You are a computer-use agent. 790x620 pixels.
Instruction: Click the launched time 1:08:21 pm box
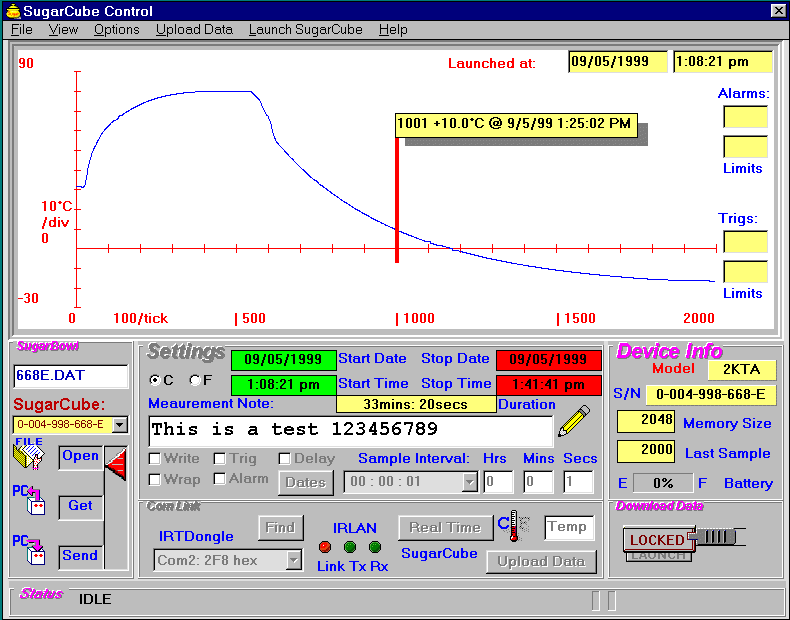tap(722, 61)
